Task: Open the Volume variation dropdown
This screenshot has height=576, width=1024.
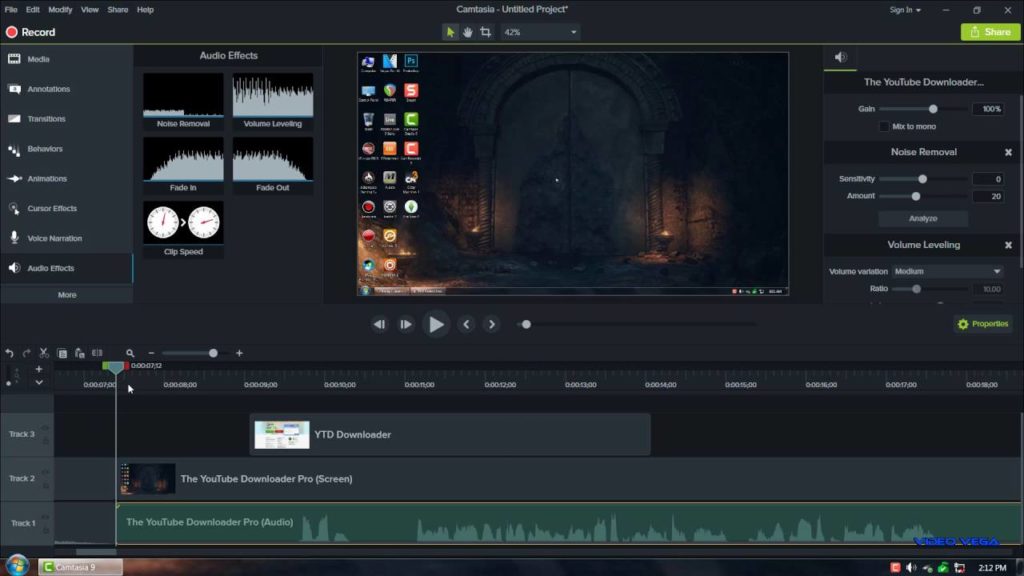Action: [x=949, y=271]
